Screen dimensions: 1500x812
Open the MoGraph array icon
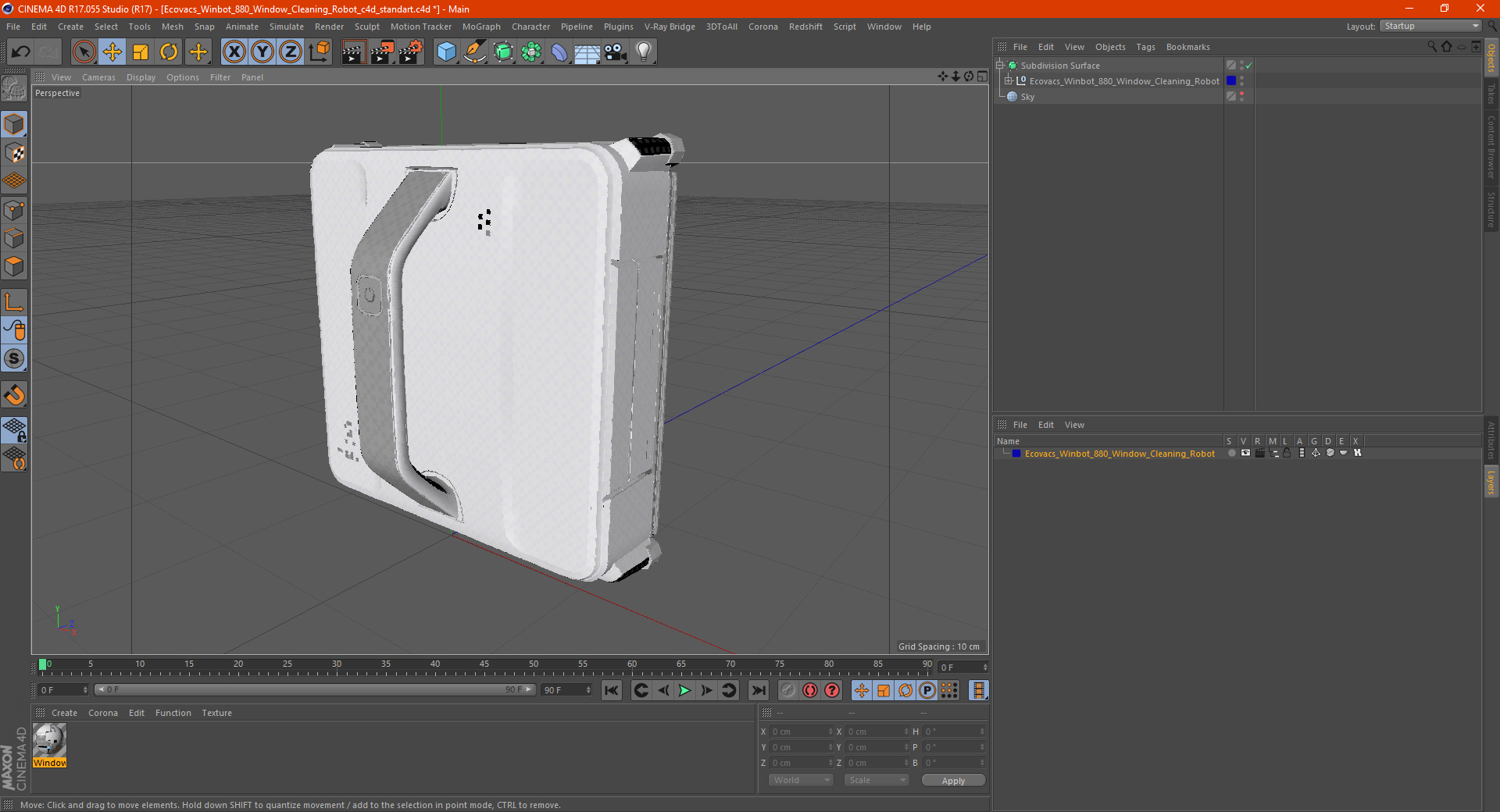pos(531,52)
